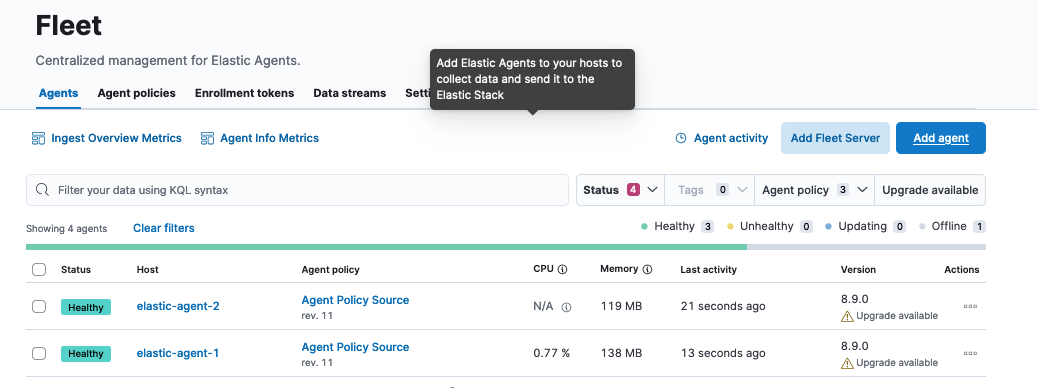This screenshot has width=1038, height=388.
Task: Check the elastic-agent-1 row checkbox
Action: tap(39, 354)
